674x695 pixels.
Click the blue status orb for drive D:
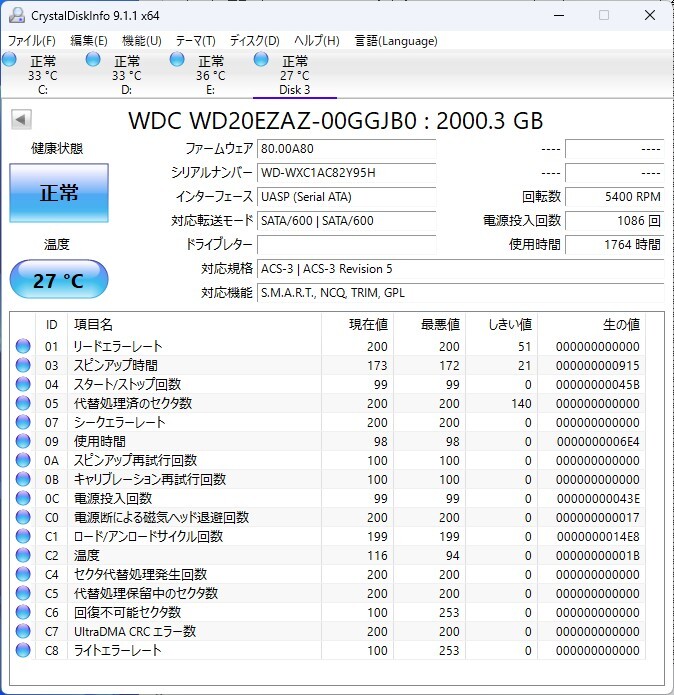pos(93,59)
